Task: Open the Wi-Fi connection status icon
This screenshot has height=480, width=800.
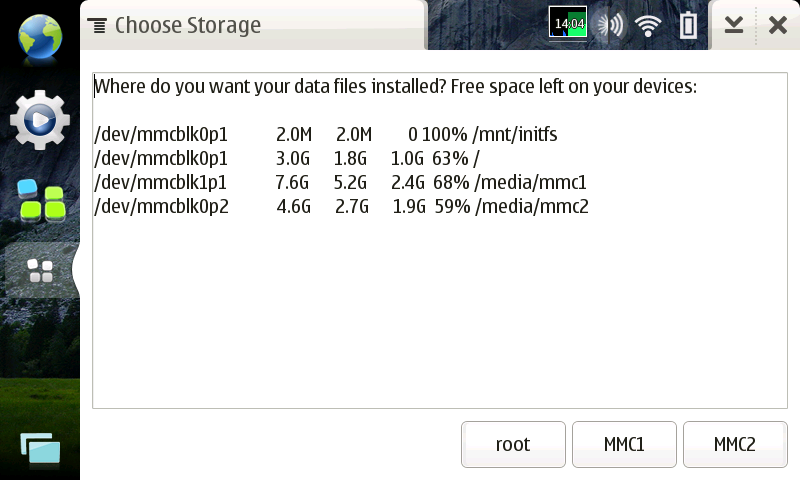Action: pyautogui.click(x=648, y=25)
